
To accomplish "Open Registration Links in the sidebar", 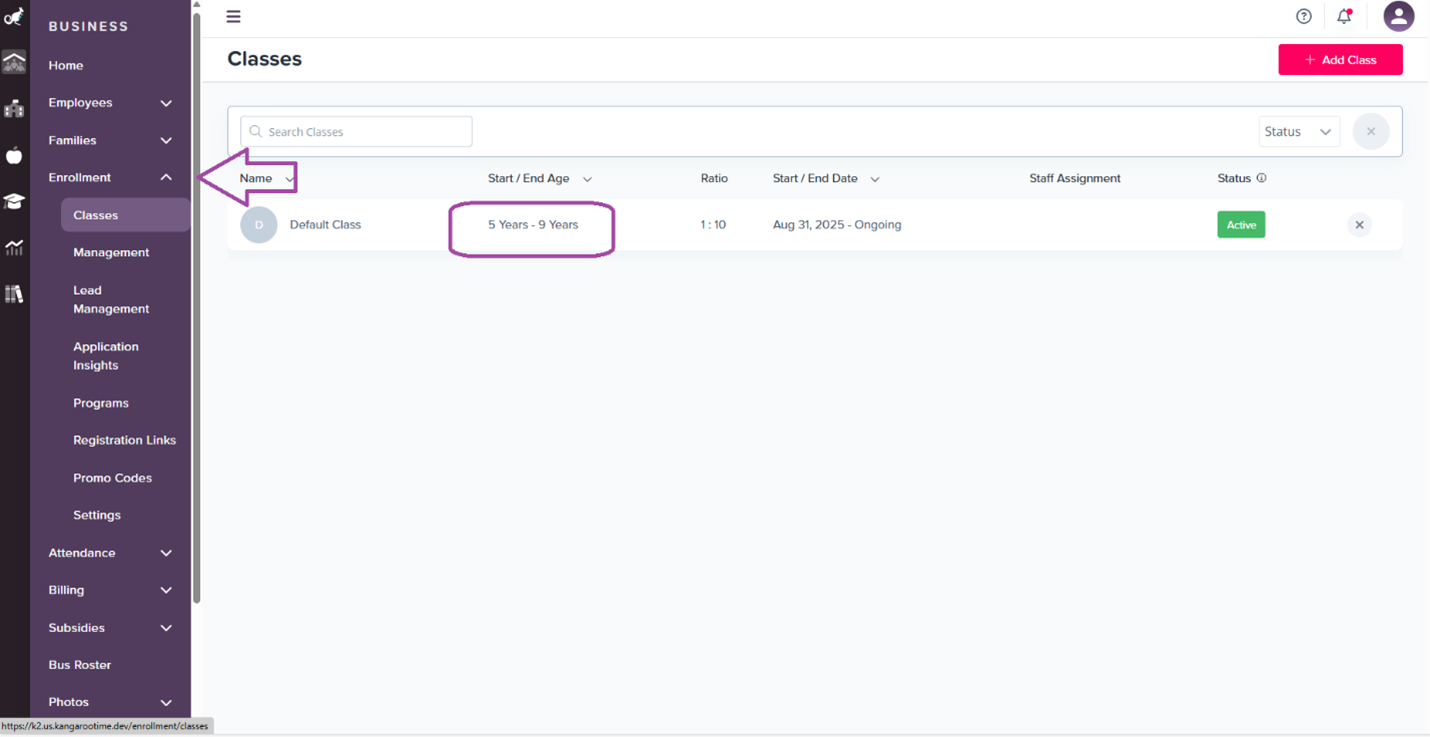I will [125, 440].
